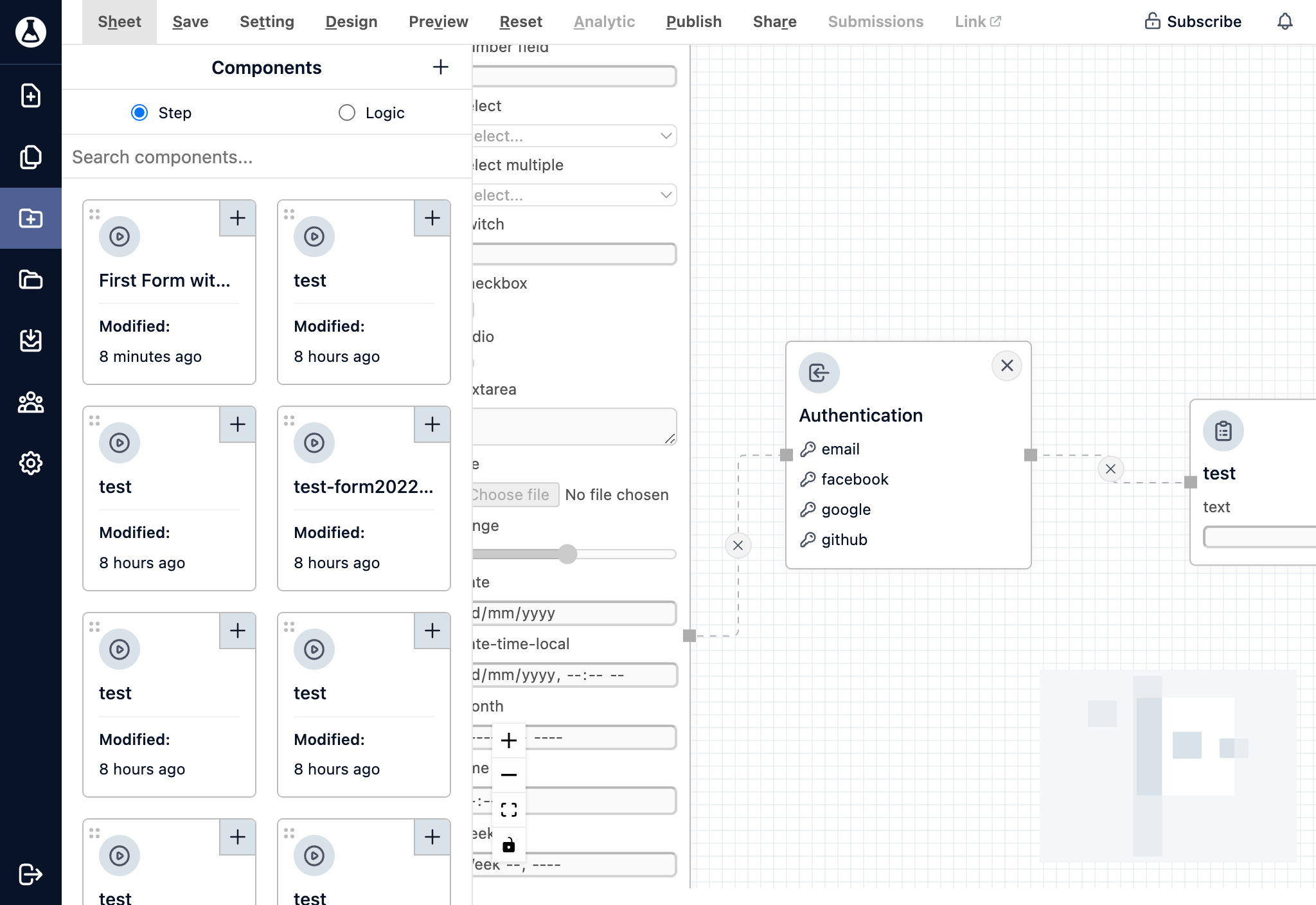The image size is (1316, 905).
Task: Open the inbox download sidebar icon
Action: pos(31,341)
